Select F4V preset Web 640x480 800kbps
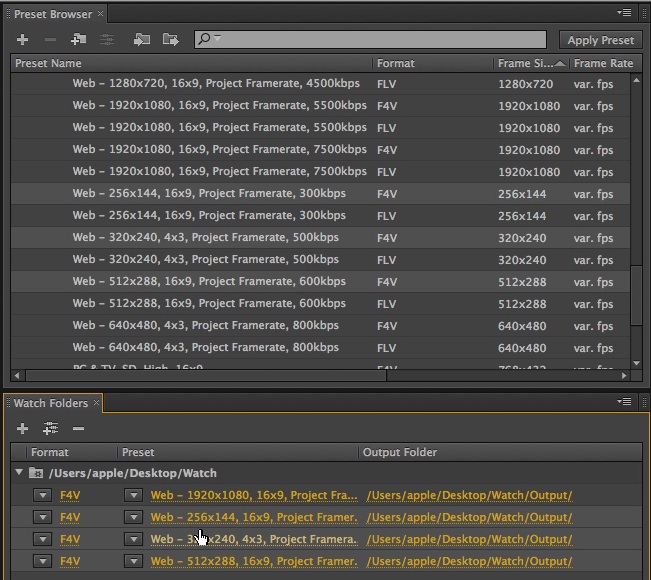 click(320, 326)
